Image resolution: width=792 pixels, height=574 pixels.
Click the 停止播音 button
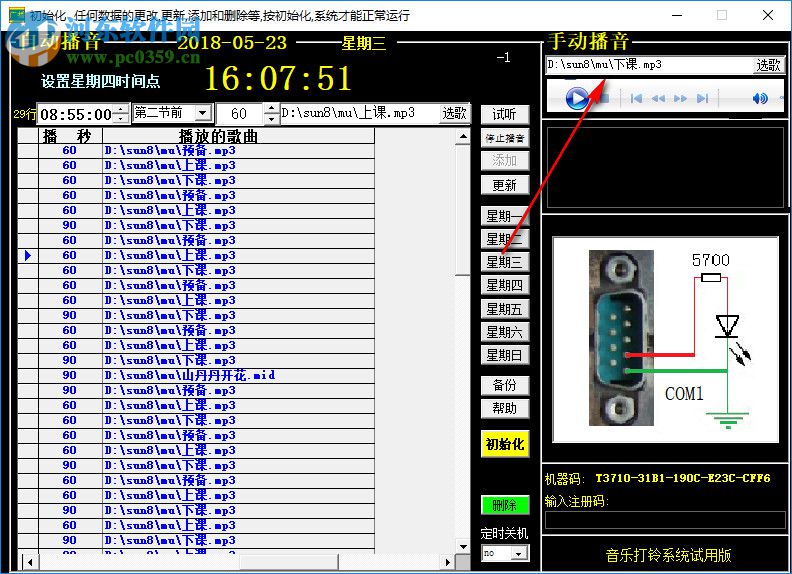click(505, 138)
